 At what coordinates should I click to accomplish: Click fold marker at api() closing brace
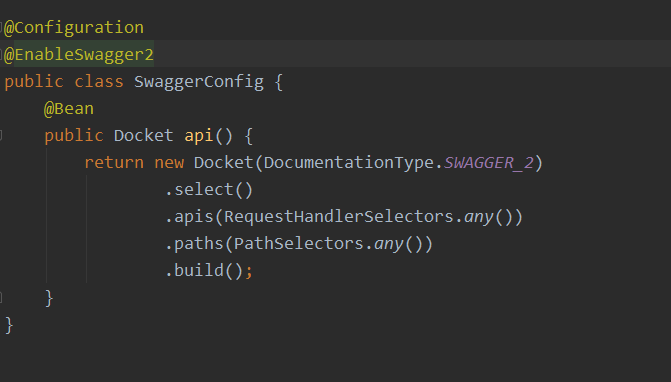[1, 297]
